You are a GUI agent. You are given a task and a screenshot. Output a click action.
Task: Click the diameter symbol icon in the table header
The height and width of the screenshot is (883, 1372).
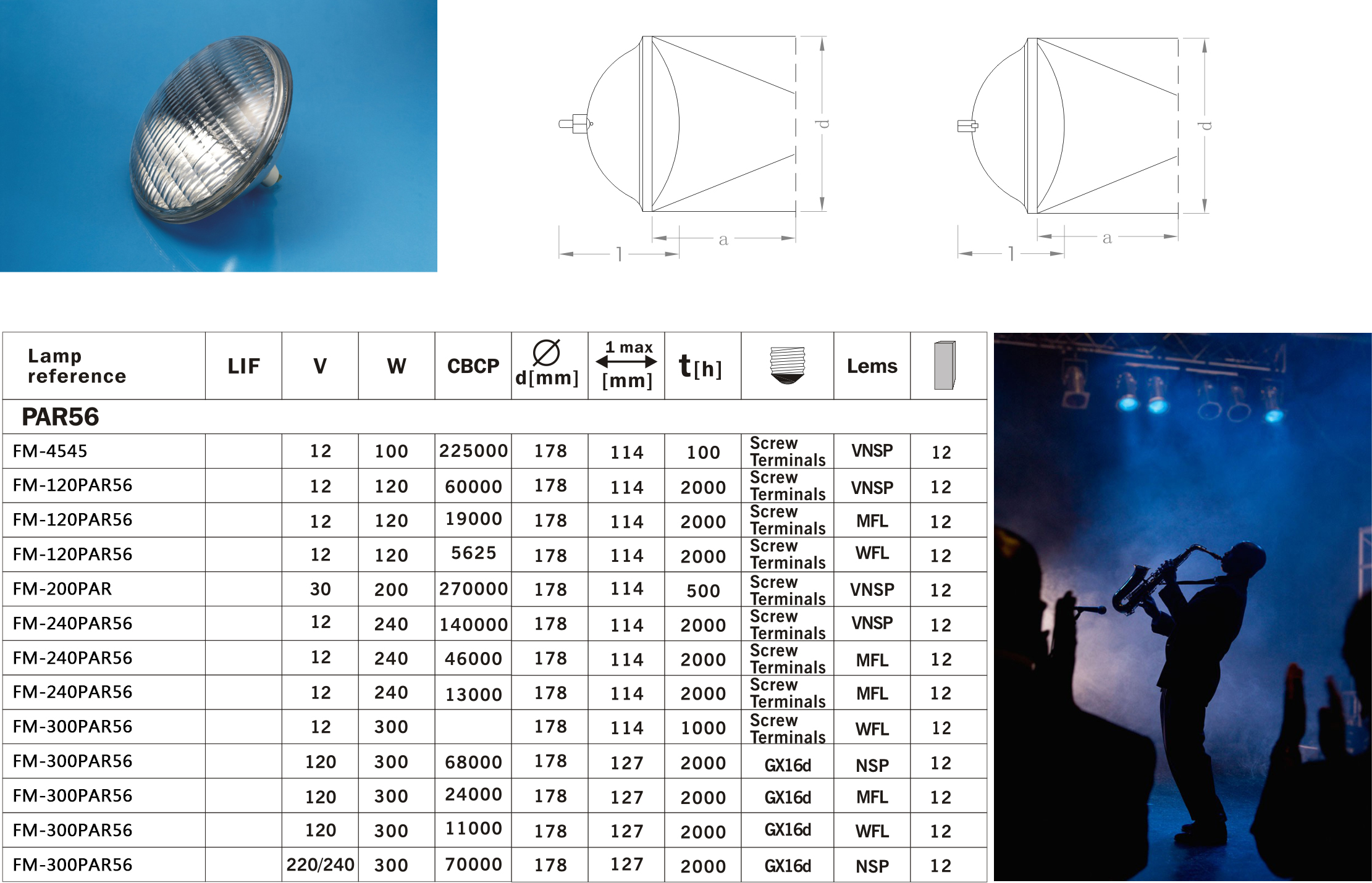tap(547, 353)
